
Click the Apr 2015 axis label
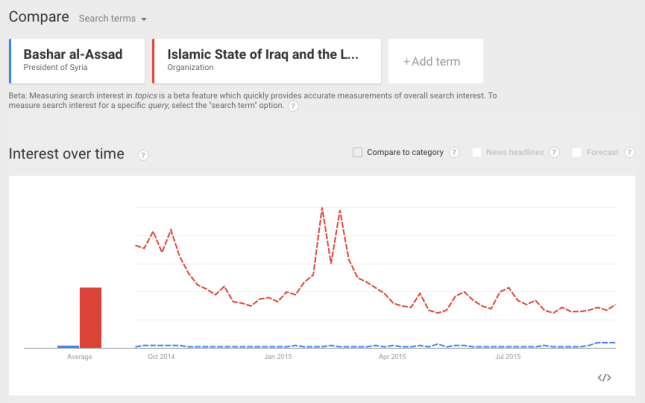tap(392, 357)
